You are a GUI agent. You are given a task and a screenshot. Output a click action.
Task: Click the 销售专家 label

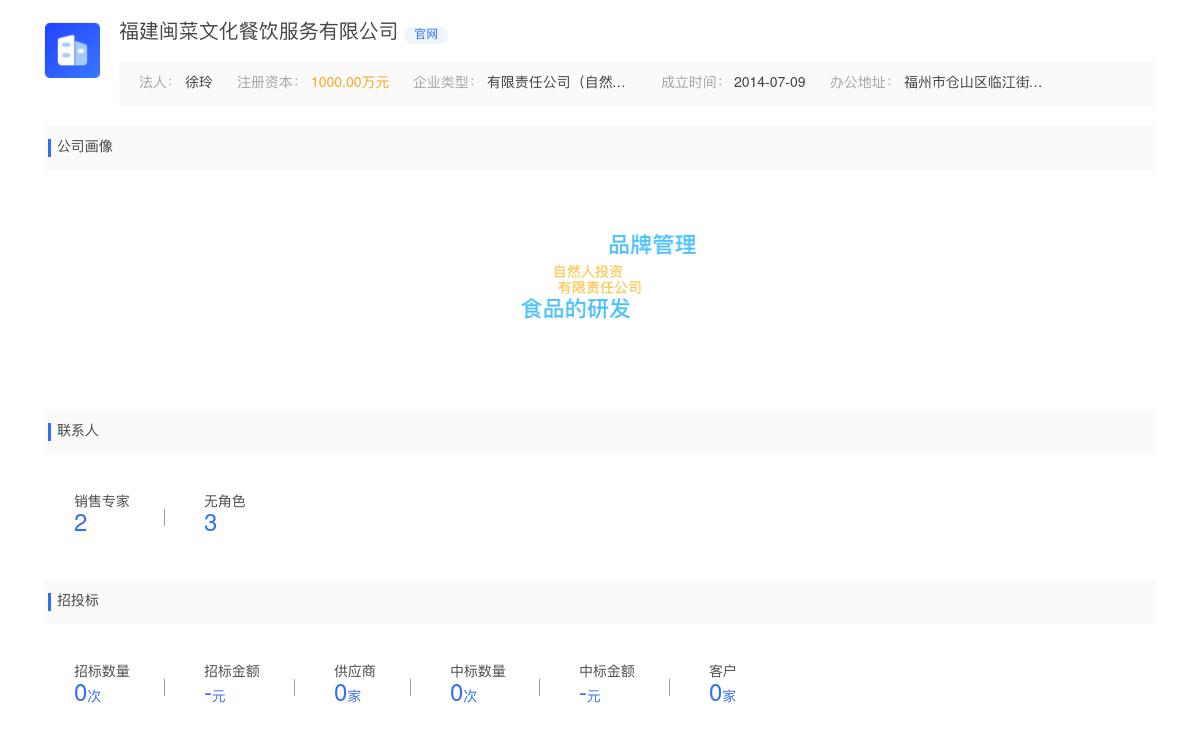[x=102, y=502]
